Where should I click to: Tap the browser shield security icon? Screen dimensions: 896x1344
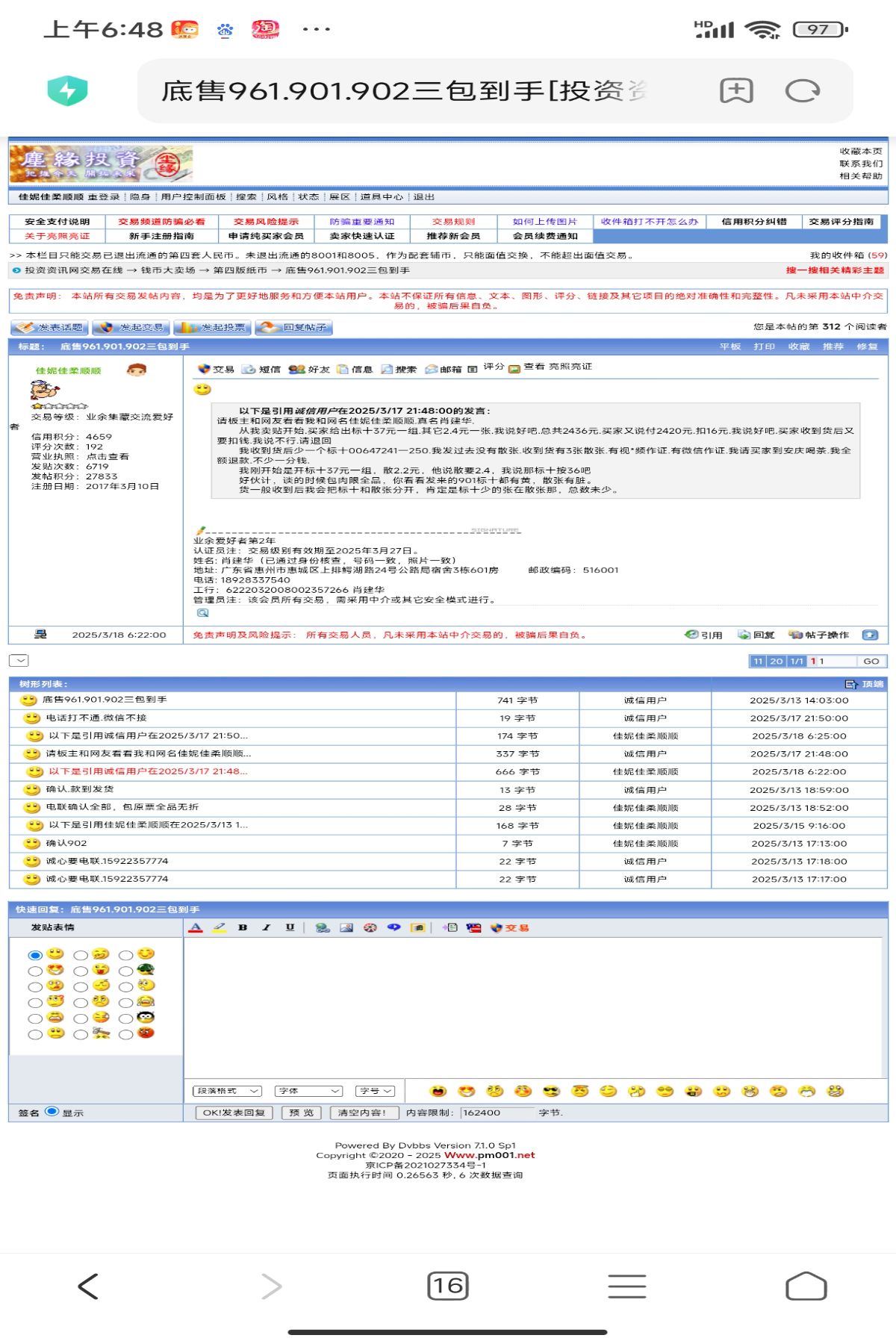click(x=67, y=91)
